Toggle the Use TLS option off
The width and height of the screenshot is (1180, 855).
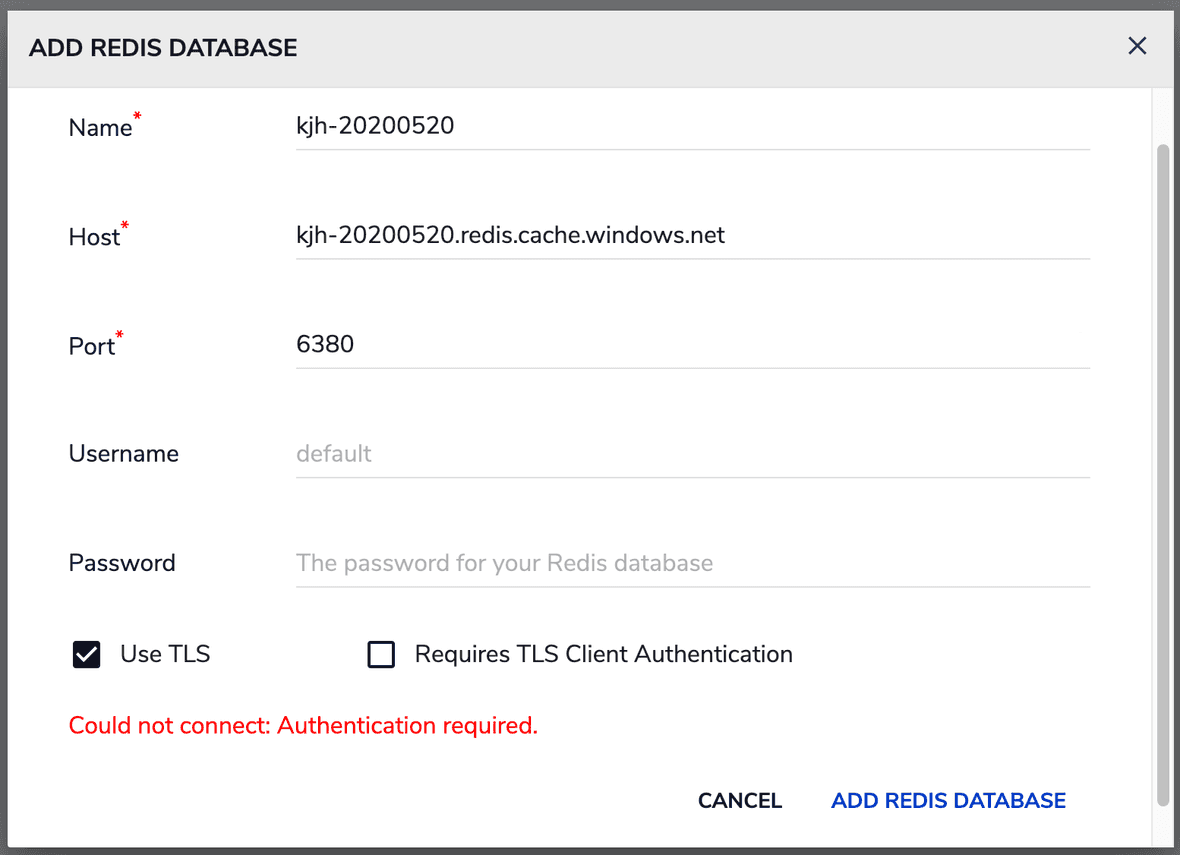coord(86,653)
